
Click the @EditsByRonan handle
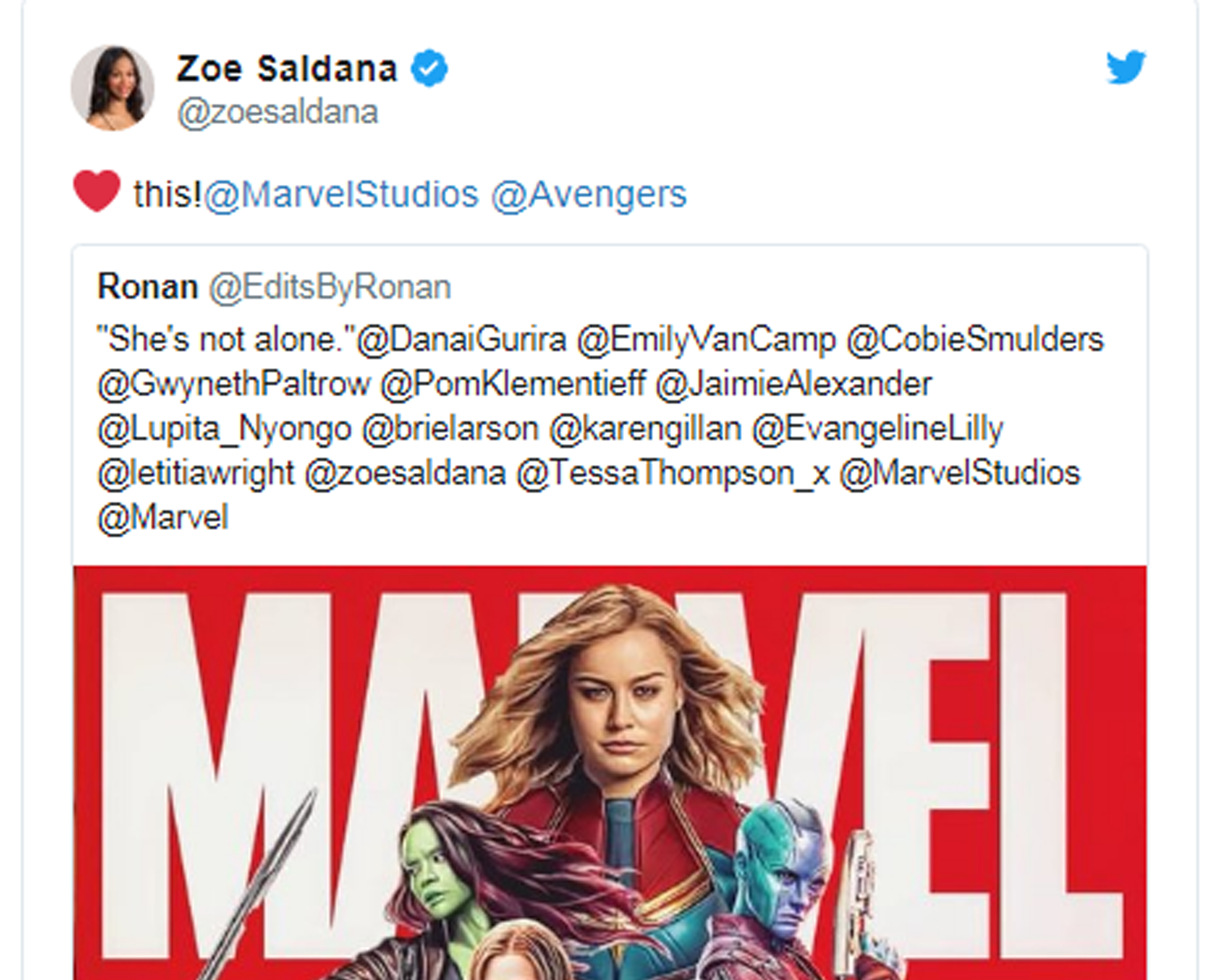pyautogui.click(x=330, y=287)
